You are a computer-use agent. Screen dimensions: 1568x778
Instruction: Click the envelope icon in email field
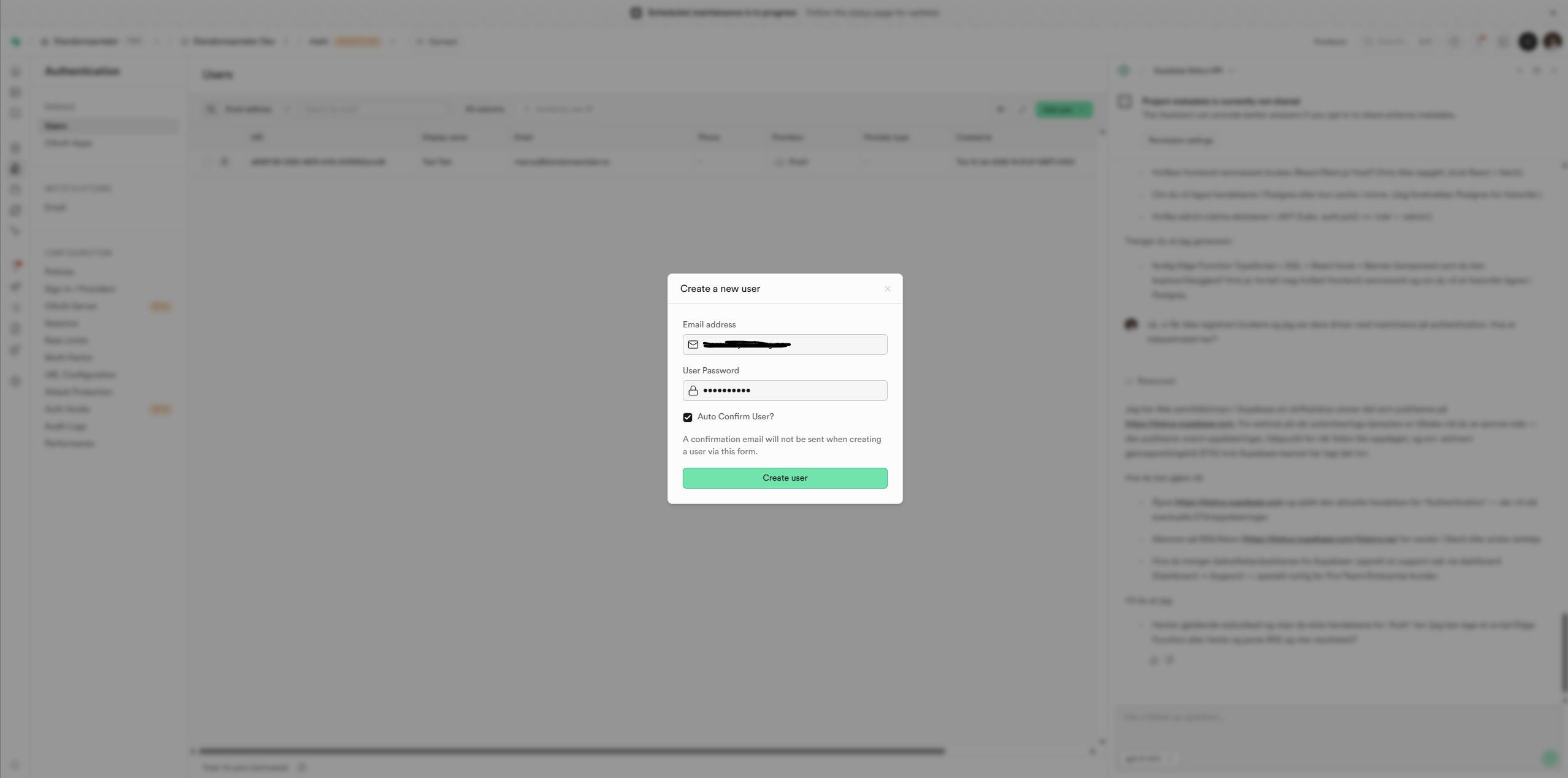pyautogui.click(x=693, y=345)
